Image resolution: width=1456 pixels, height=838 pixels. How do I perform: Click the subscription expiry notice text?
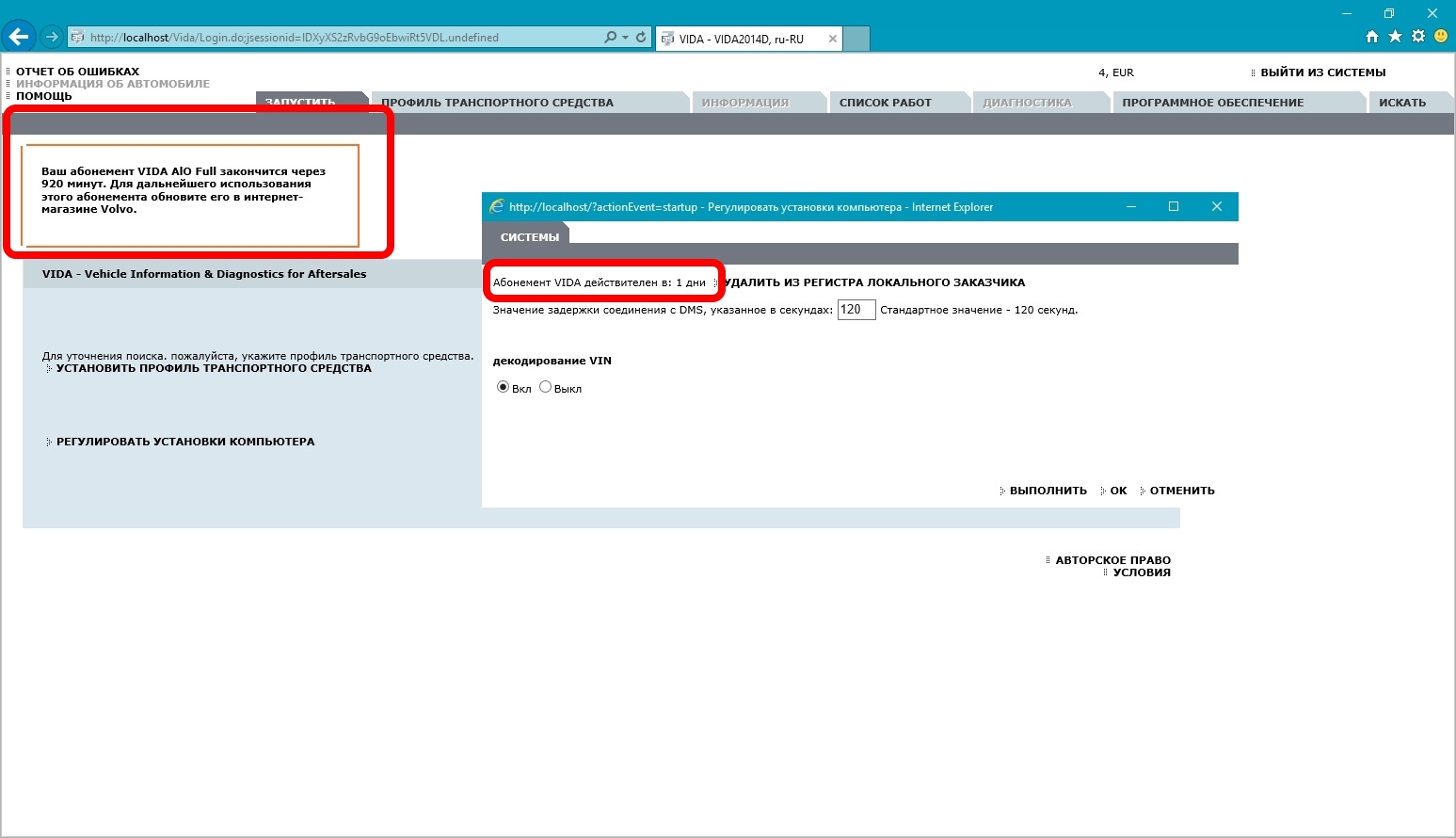click(184, 190)
